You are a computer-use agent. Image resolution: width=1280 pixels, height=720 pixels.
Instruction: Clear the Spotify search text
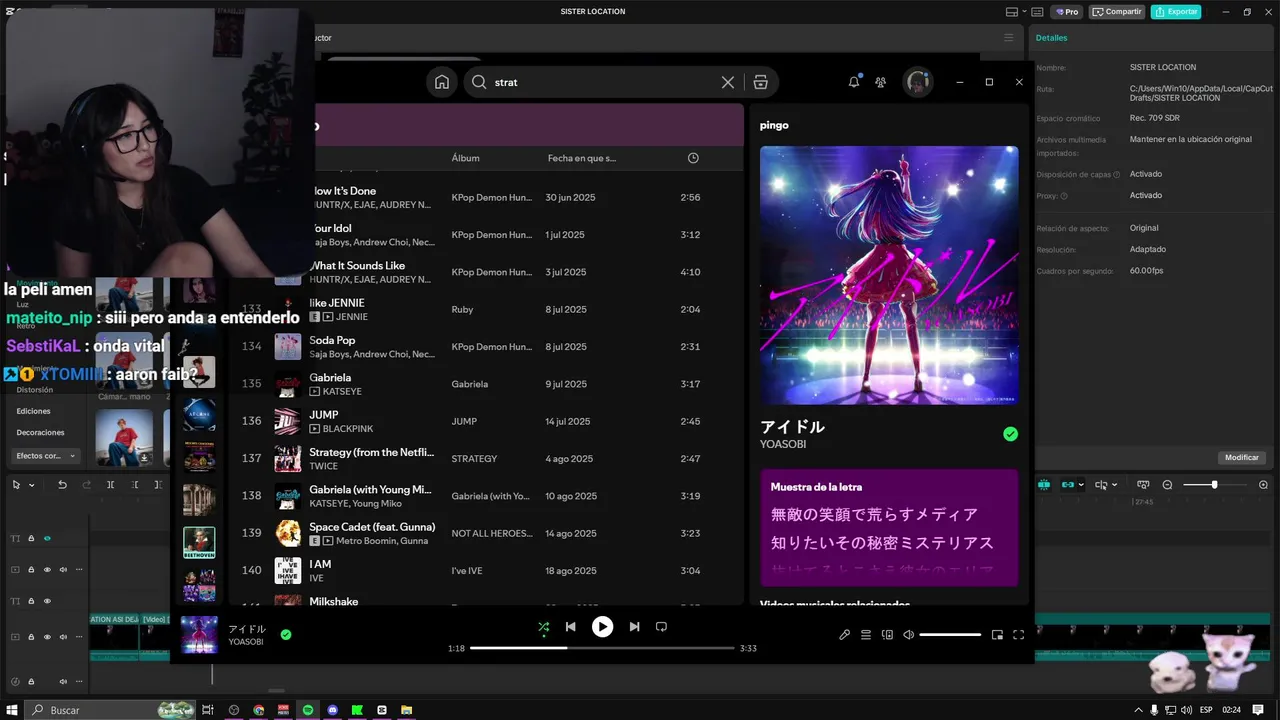click(x=728, y=82)
